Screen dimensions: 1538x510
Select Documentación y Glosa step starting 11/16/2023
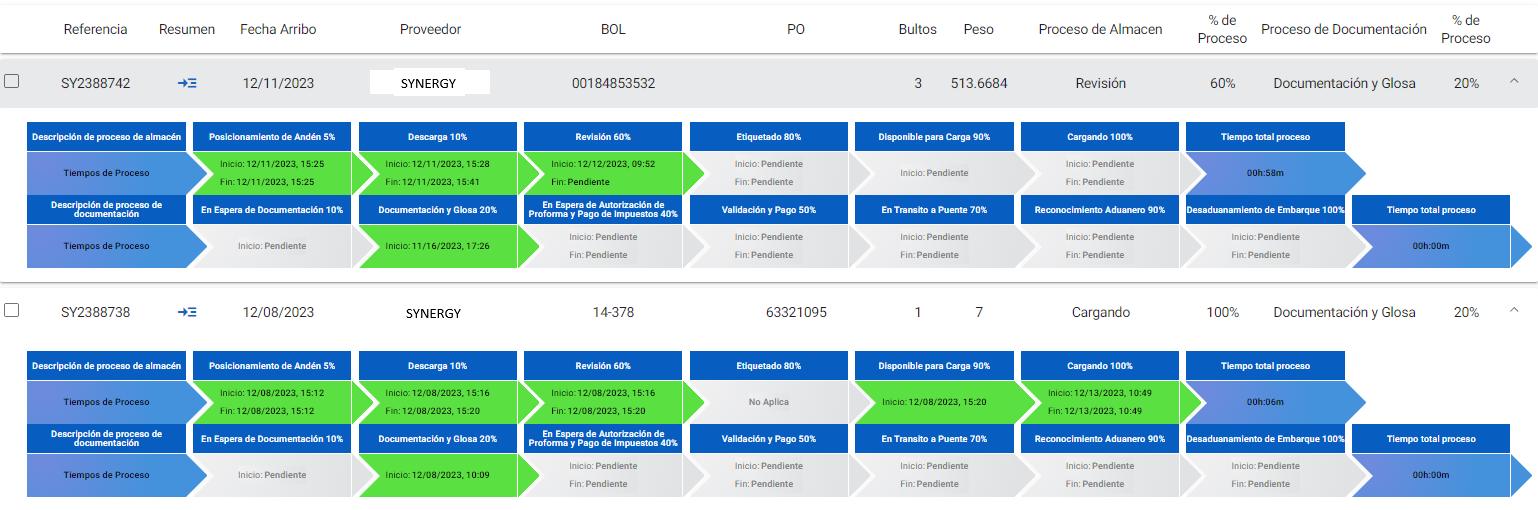[435, 246]
